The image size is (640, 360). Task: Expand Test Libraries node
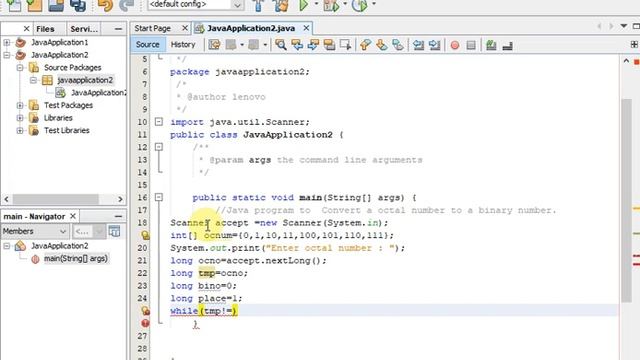click(20, 131)
